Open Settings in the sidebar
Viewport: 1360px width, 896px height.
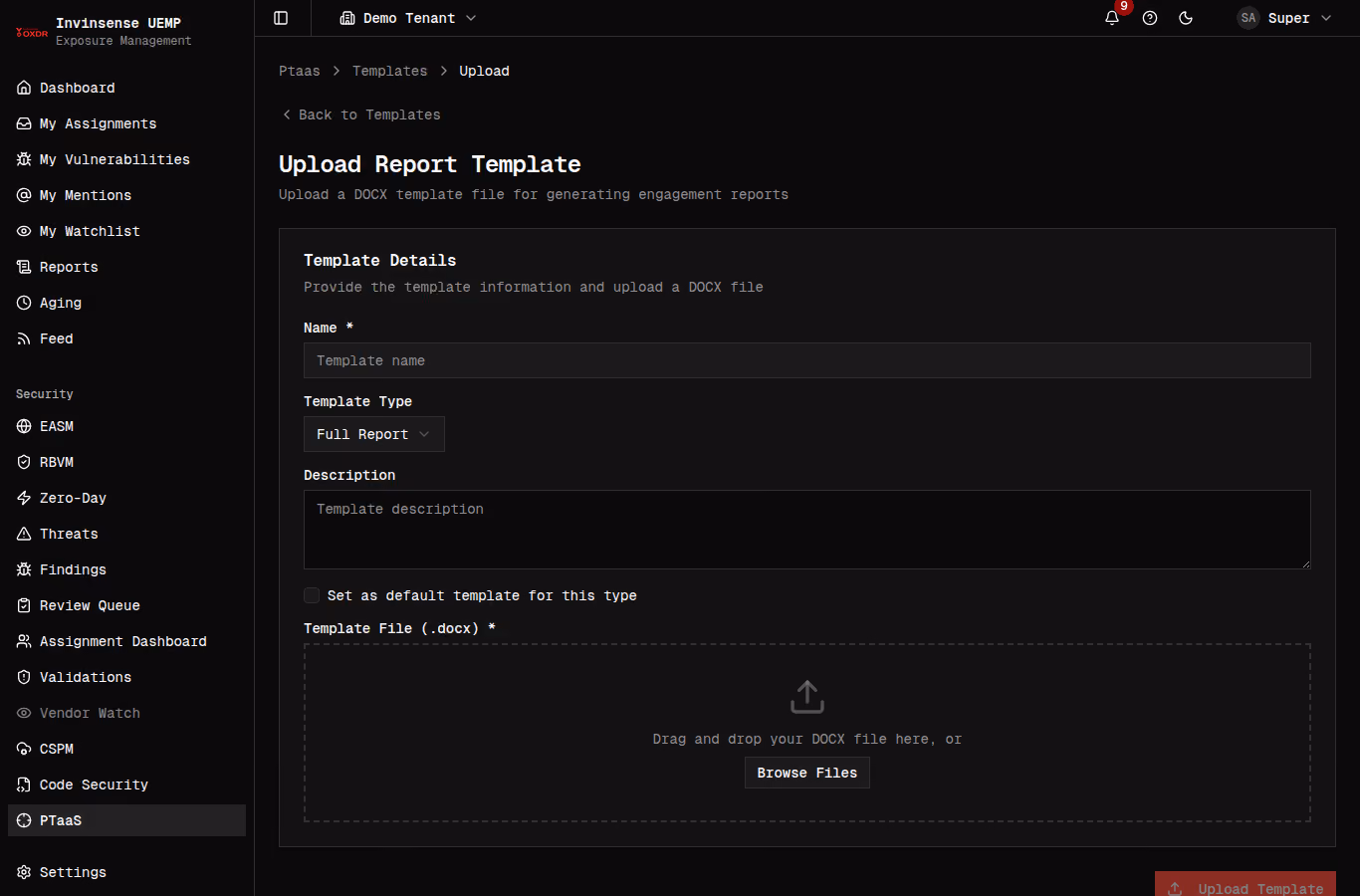tap(126, 872)
